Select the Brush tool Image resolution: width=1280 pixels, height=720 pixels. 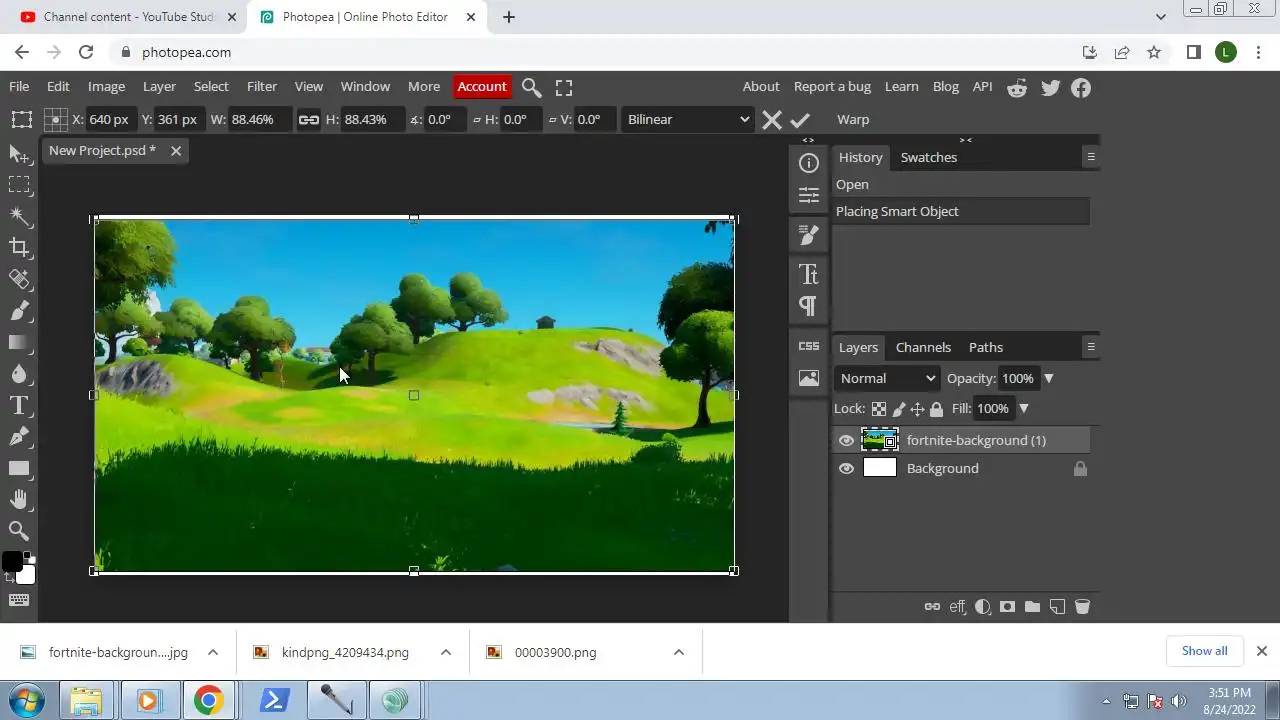19,311
